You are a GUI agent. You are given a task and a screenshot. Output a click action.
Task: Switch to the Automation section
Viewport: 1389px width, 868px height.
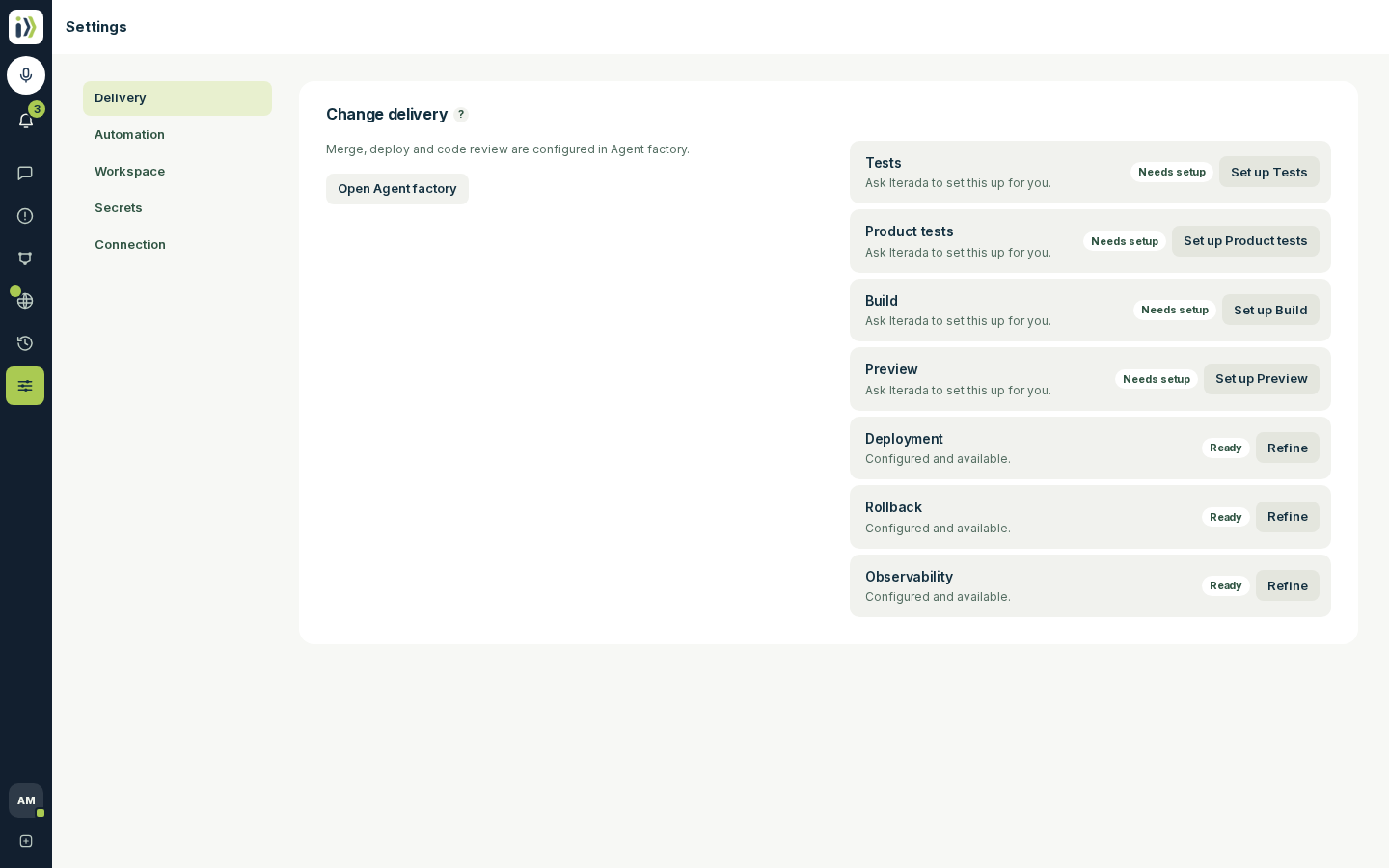(x=177, y=135)
